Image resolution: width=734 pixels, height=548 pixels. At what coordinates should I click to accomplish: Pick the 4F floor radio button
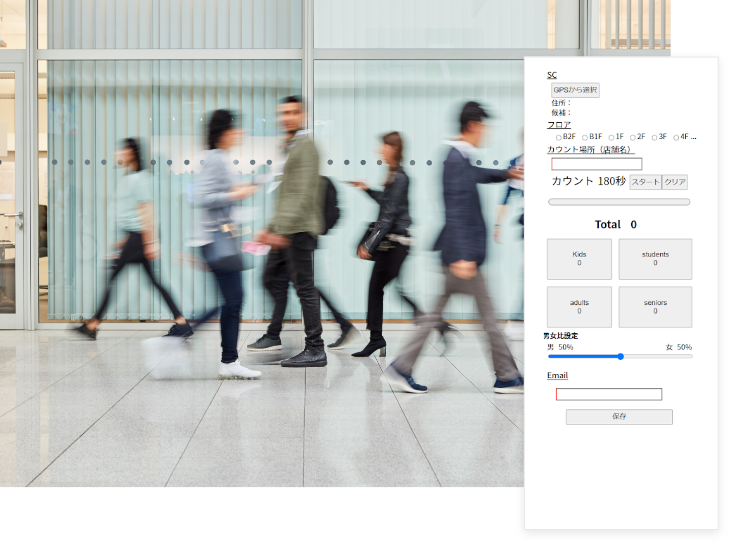point(675,138)
